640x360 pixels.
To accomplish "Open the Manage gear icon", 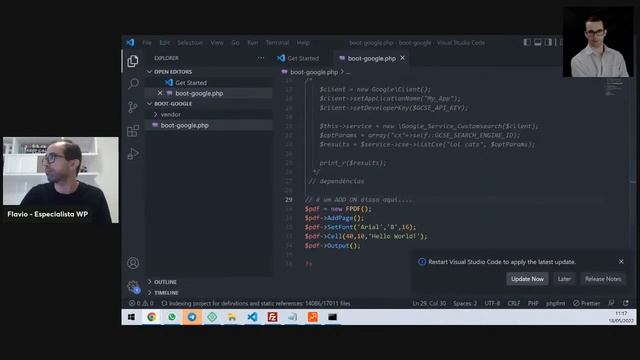I will (x=133, y=286).
